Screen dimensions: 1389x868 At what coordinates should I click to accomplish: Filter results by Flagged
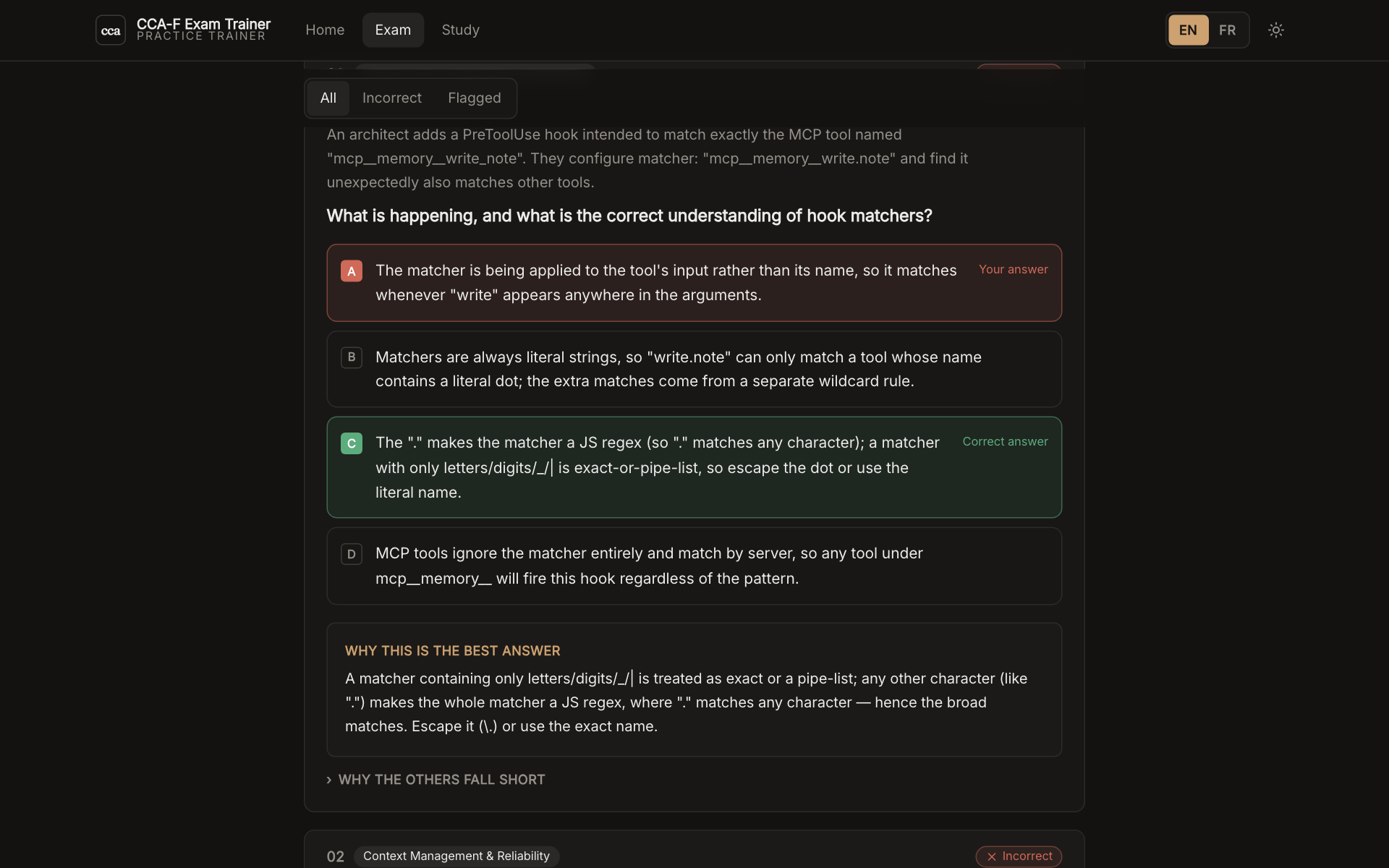(x=475, y=98)
